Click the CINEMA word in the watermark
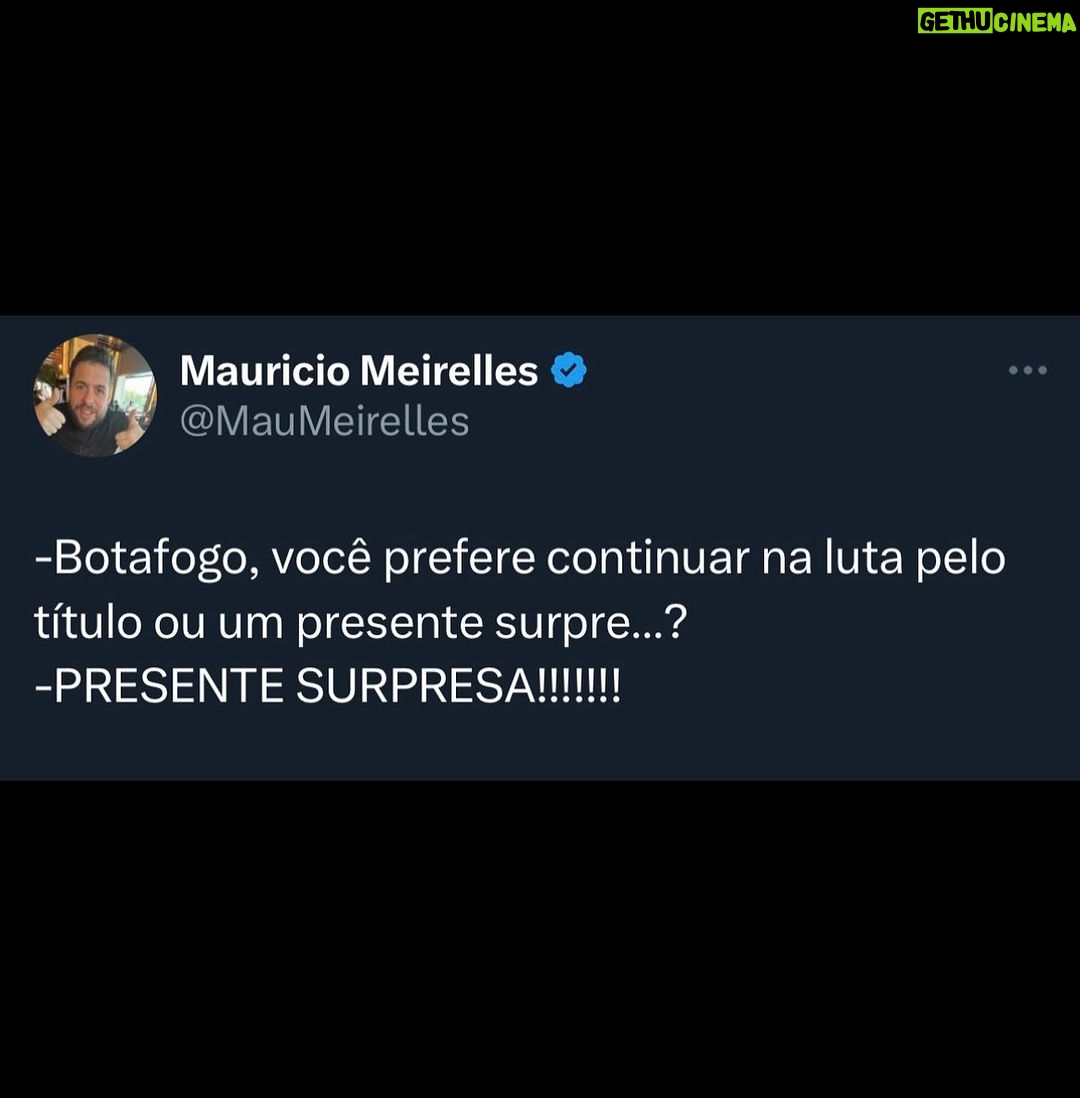 tap(1035, 22)
